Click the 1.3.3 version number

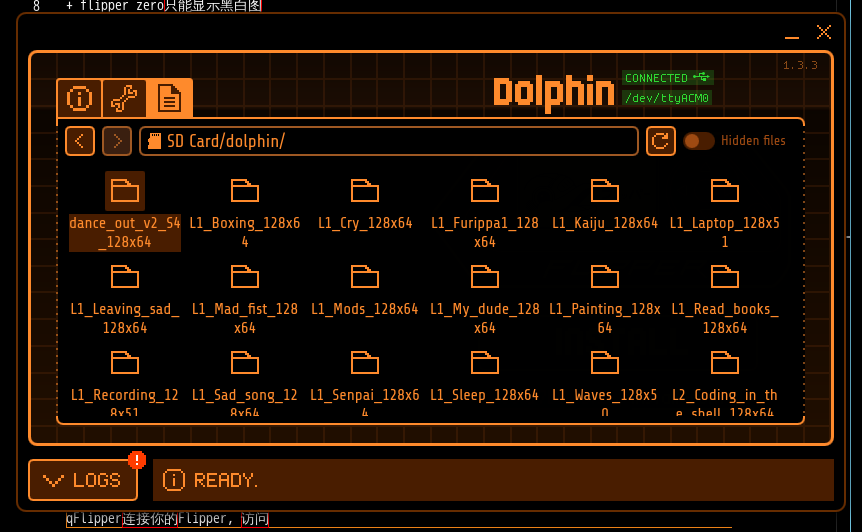[x=800, y=65]
